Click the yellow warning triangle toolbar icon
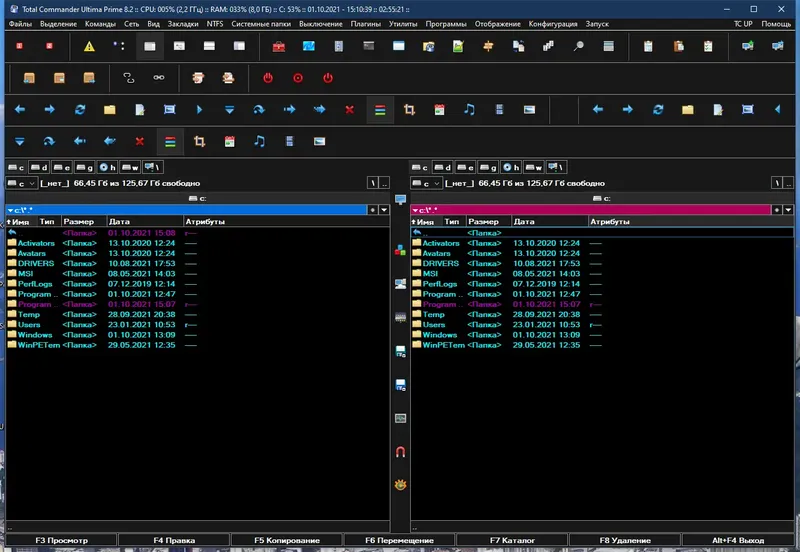Viewport: 800px width, 552px height. point(89,46)
